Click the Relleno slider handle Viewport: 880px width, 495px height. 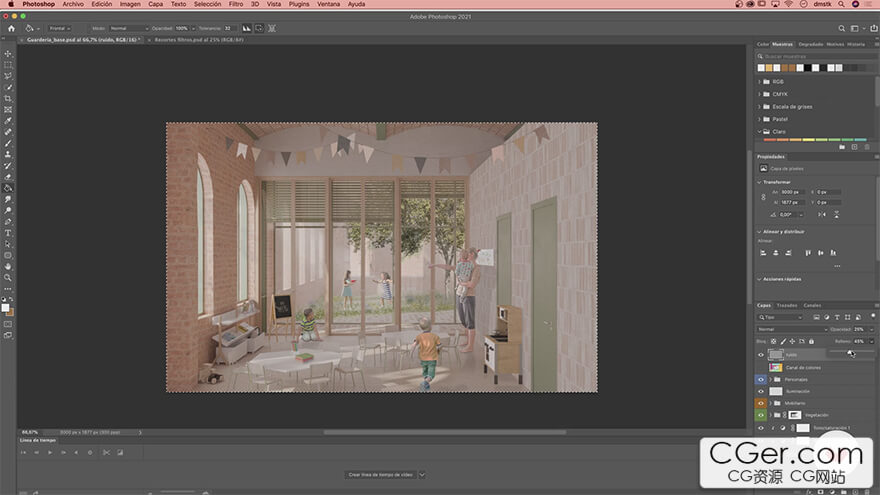click(x=850, y=351)
